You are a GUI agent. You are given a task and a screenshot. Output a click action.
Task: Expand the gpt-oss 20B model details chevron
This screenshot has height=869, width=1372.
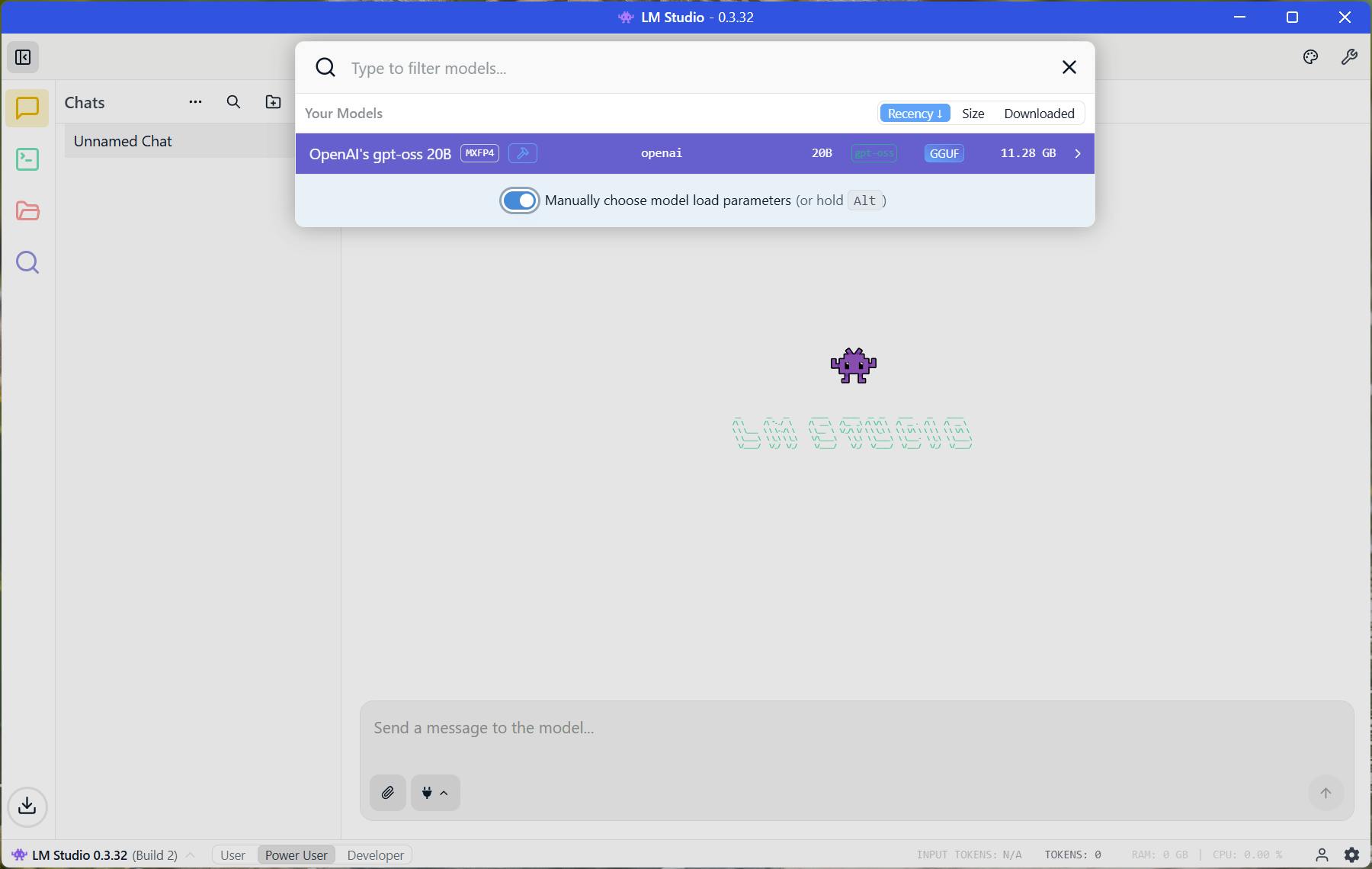(1077, 153)
